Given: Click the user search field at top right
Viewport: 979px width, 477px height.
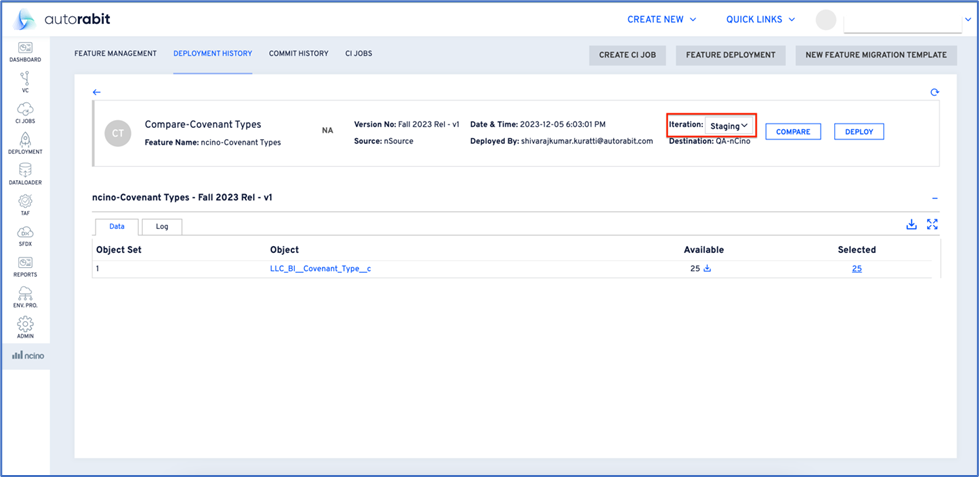Looking at the screenshot, I should pyautogui.click(x=902, y=20).
